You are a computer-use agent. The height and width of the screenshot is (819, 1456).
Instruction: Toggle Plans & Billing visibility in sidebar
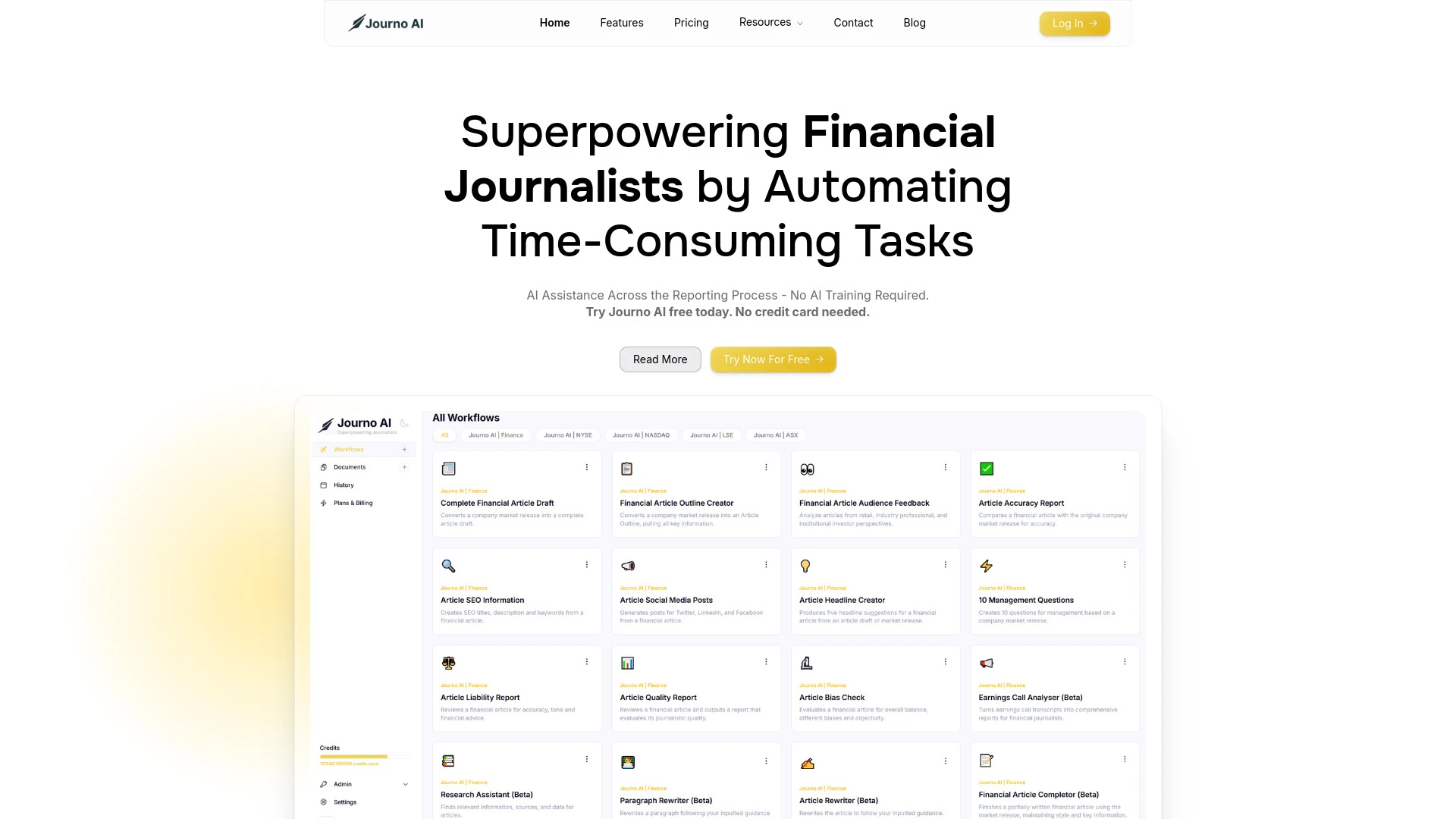(x=353, y=502)
